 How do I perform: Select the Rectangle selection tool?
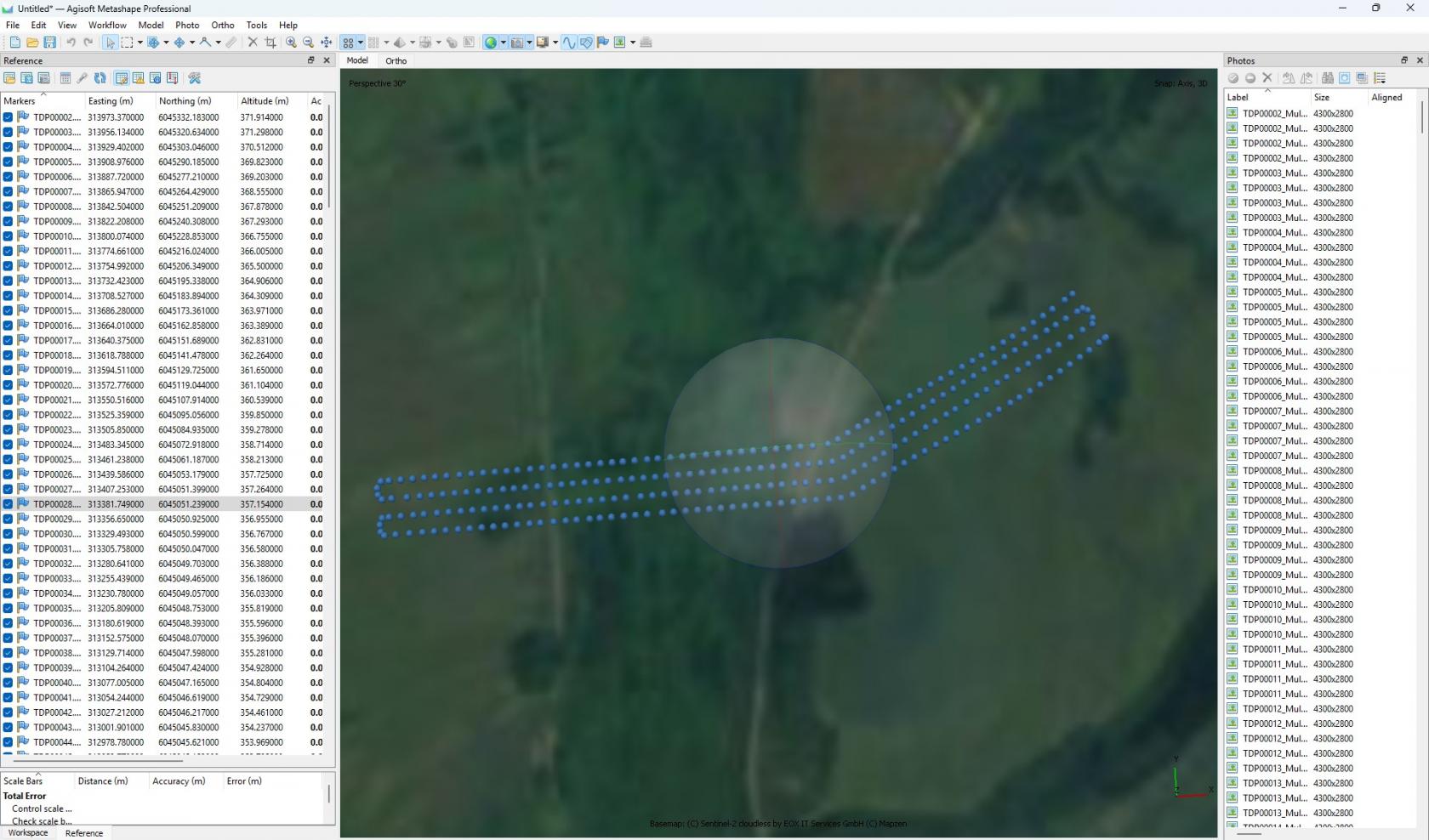pyautogui.click(x=127, y=43)
